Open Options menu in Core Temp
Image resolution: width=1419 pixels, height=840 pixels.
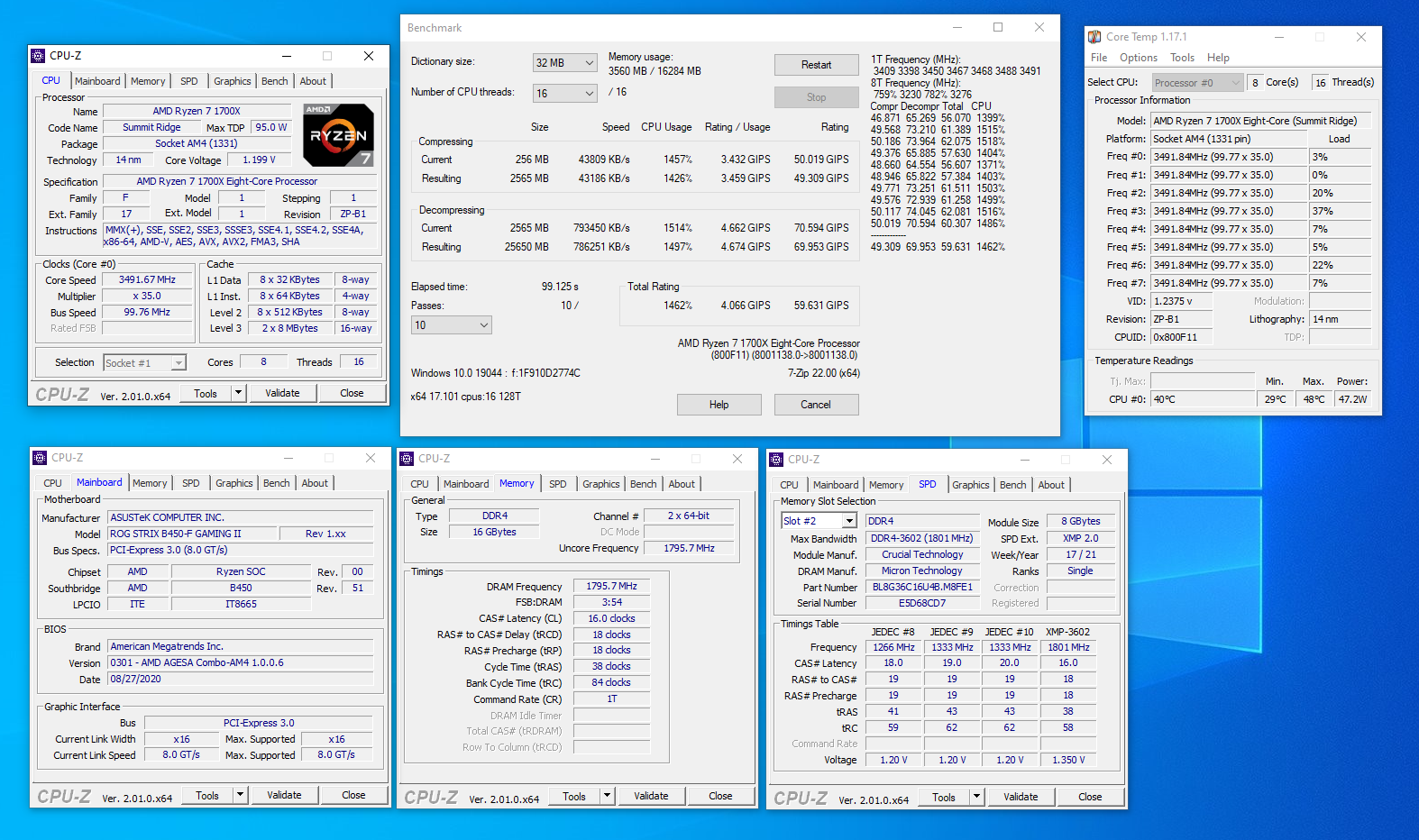click(1139, 58)
